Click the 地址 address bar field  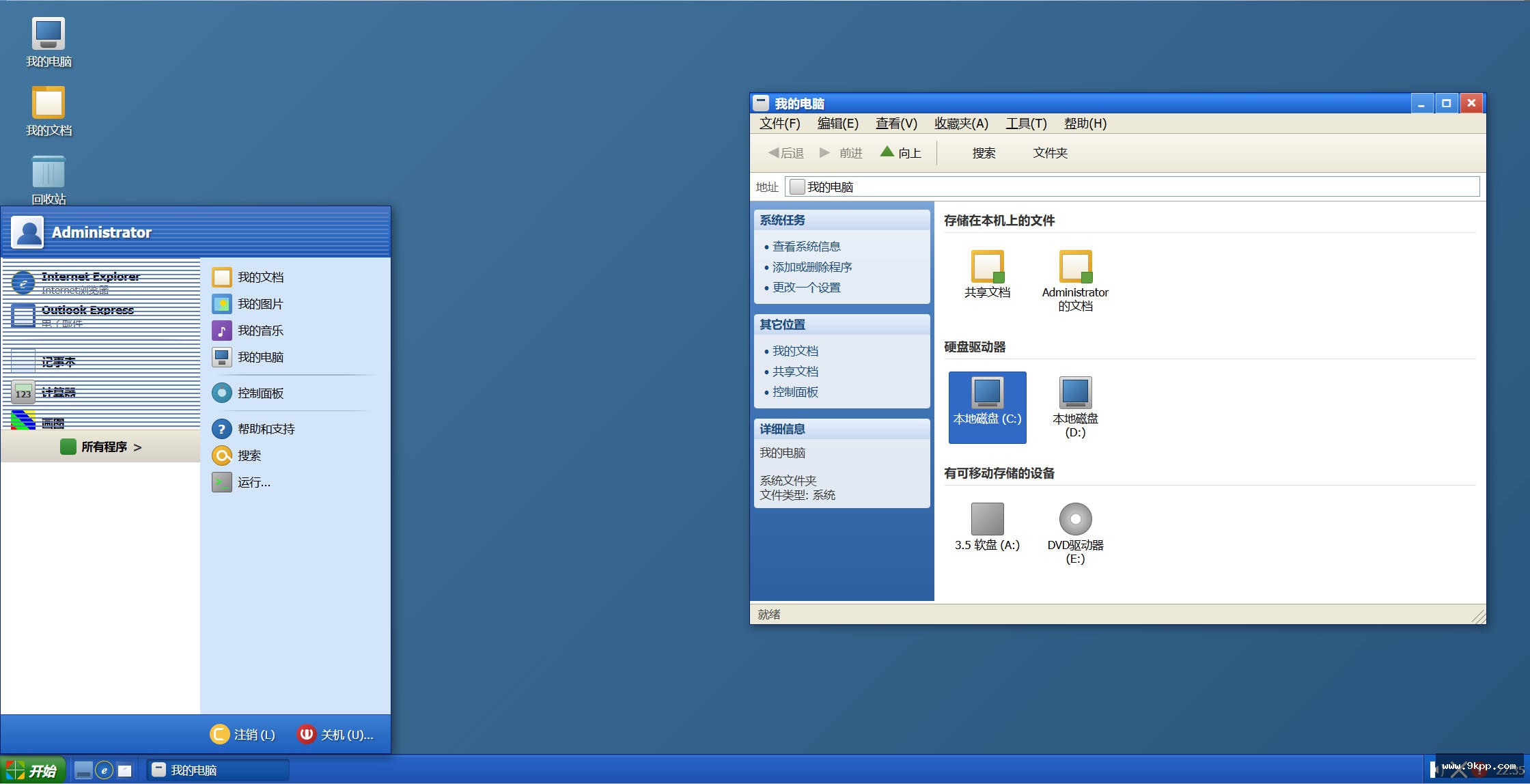[x=1132, y=186]
